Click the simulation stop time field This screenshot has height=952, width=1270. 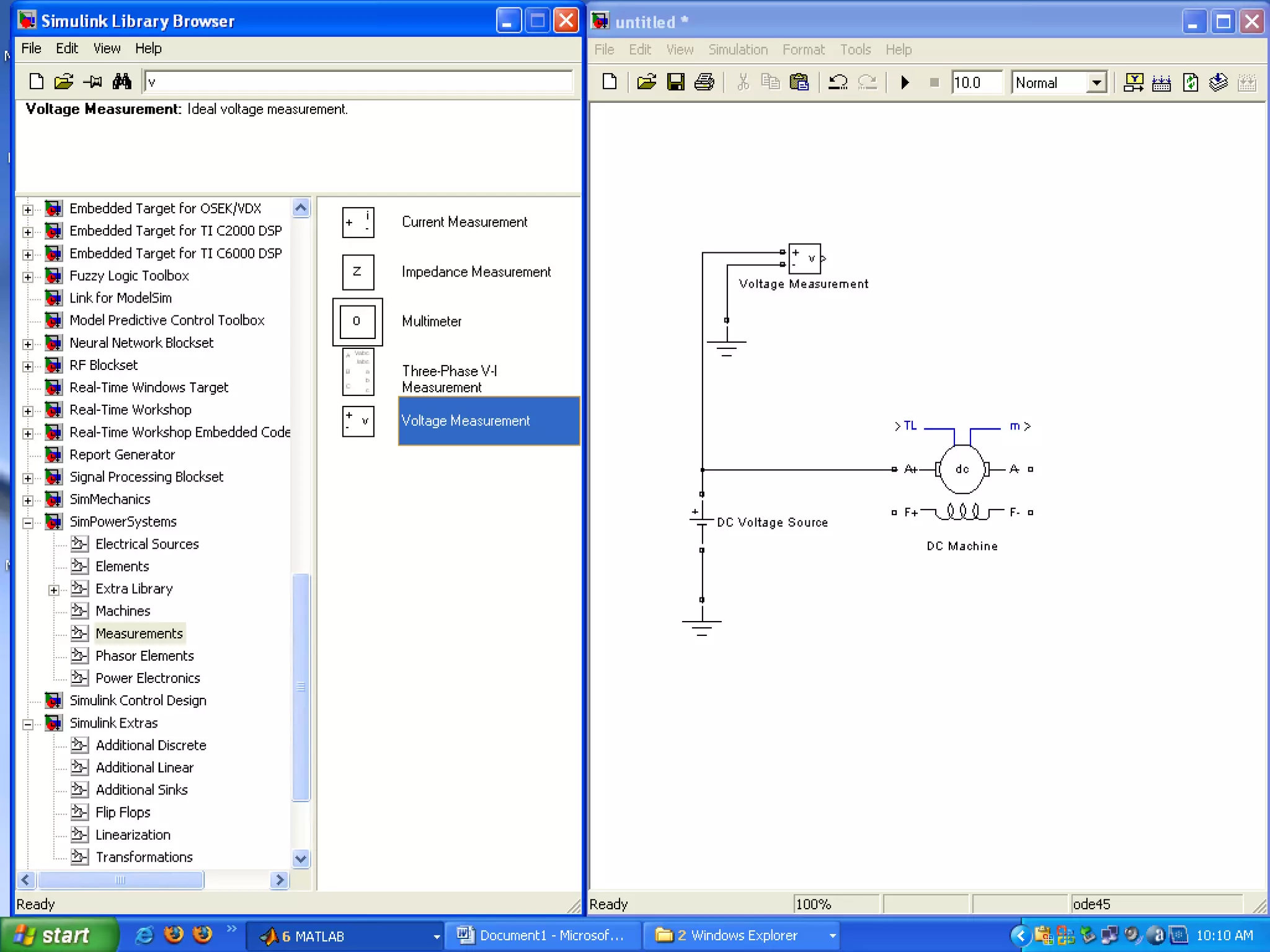976,82
